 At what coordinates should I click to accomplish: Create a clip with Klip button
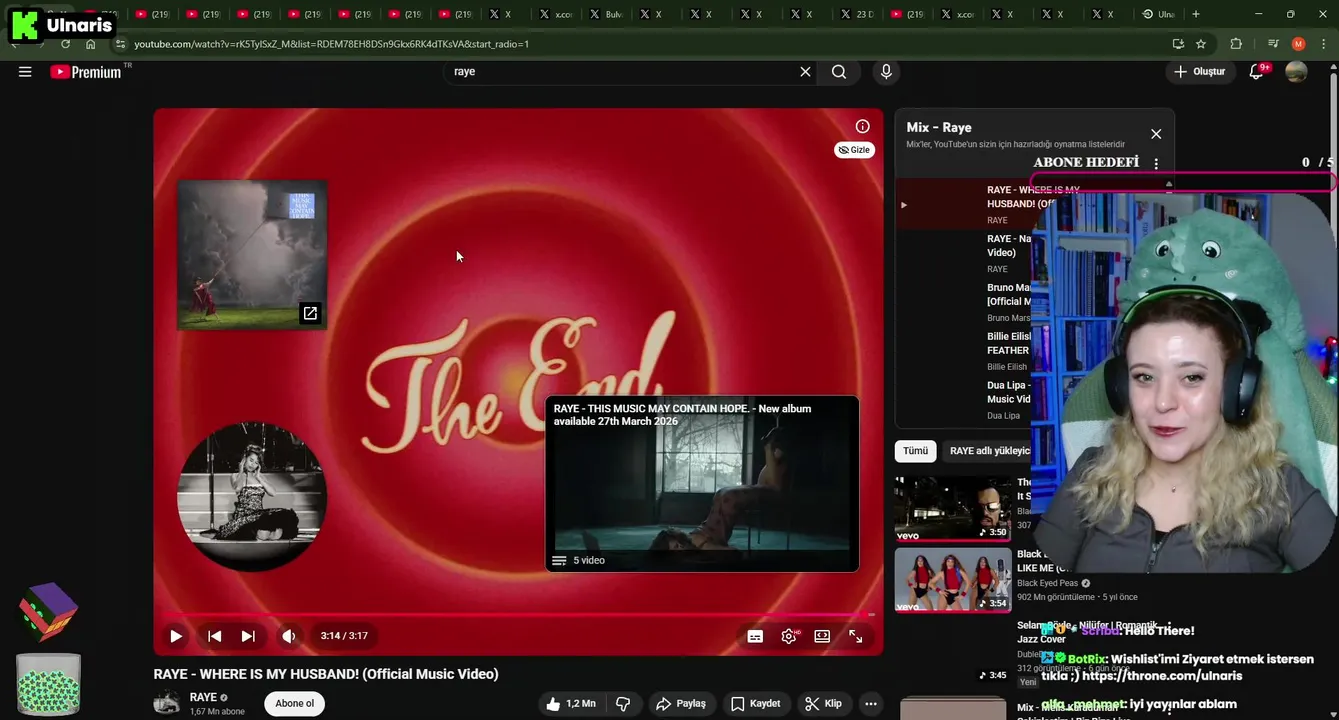[824, 704]
